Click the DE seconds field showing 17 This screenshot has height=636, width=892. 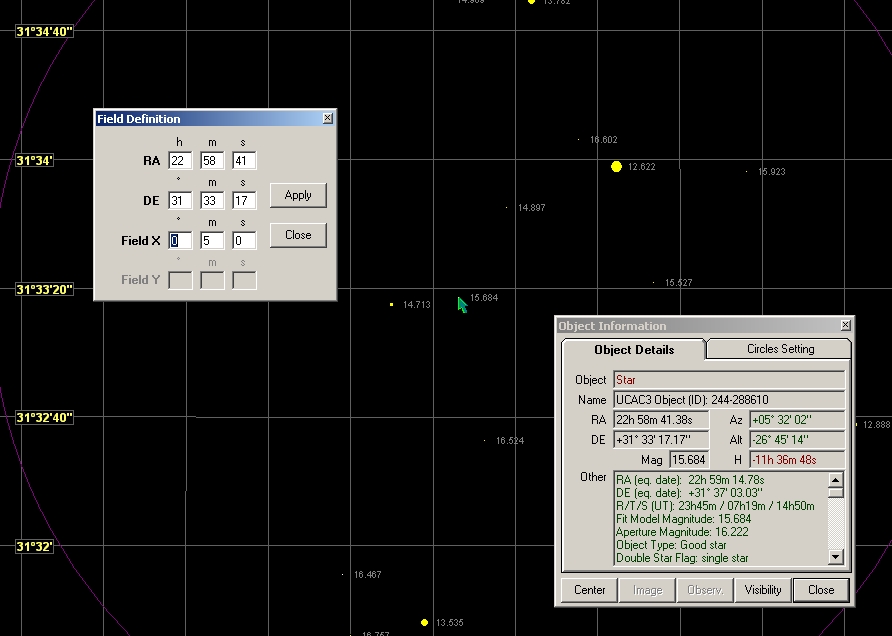243,200
